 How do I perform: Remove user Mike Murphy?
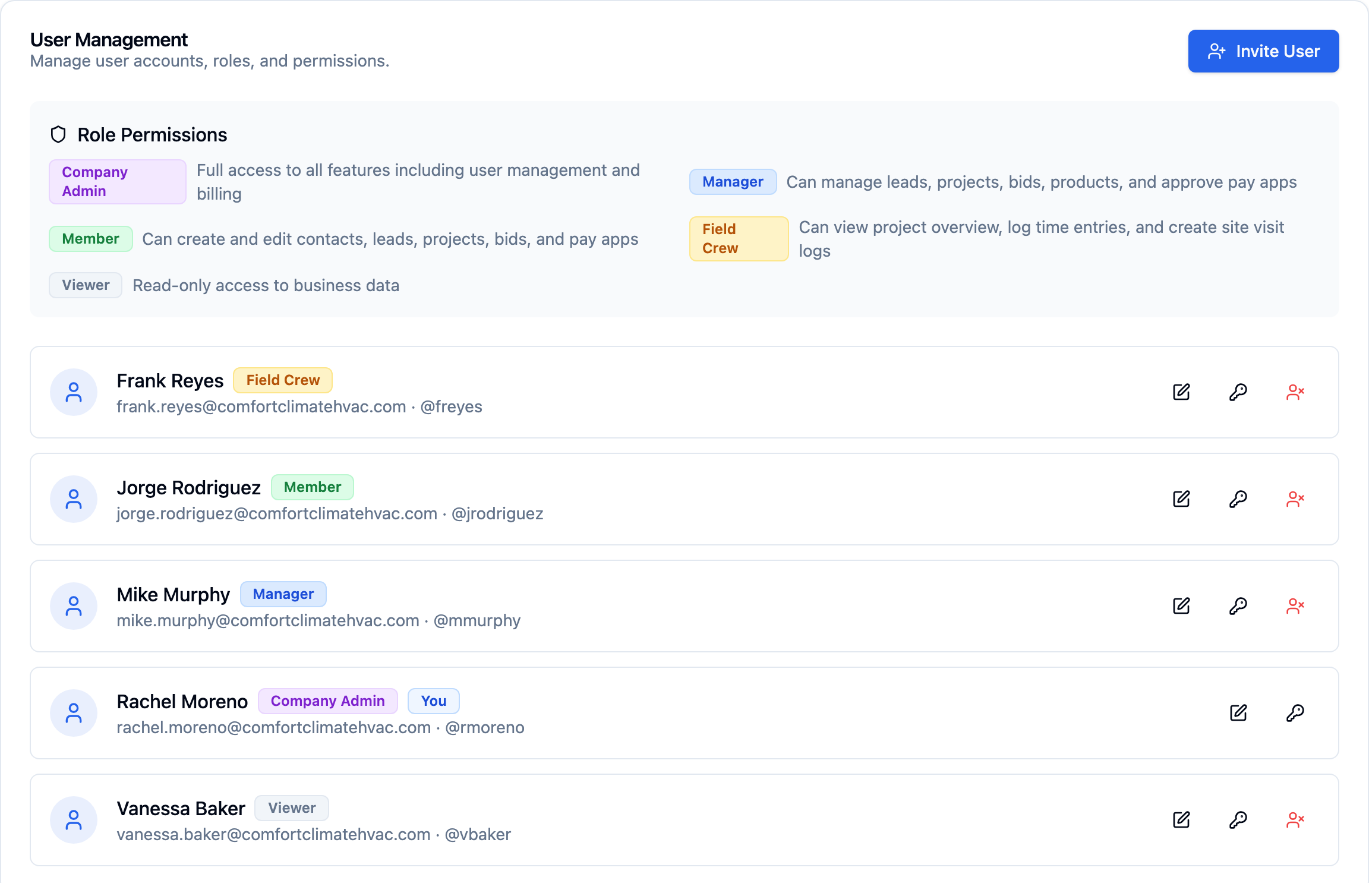pyautogui.click(x=1295, y=606)
